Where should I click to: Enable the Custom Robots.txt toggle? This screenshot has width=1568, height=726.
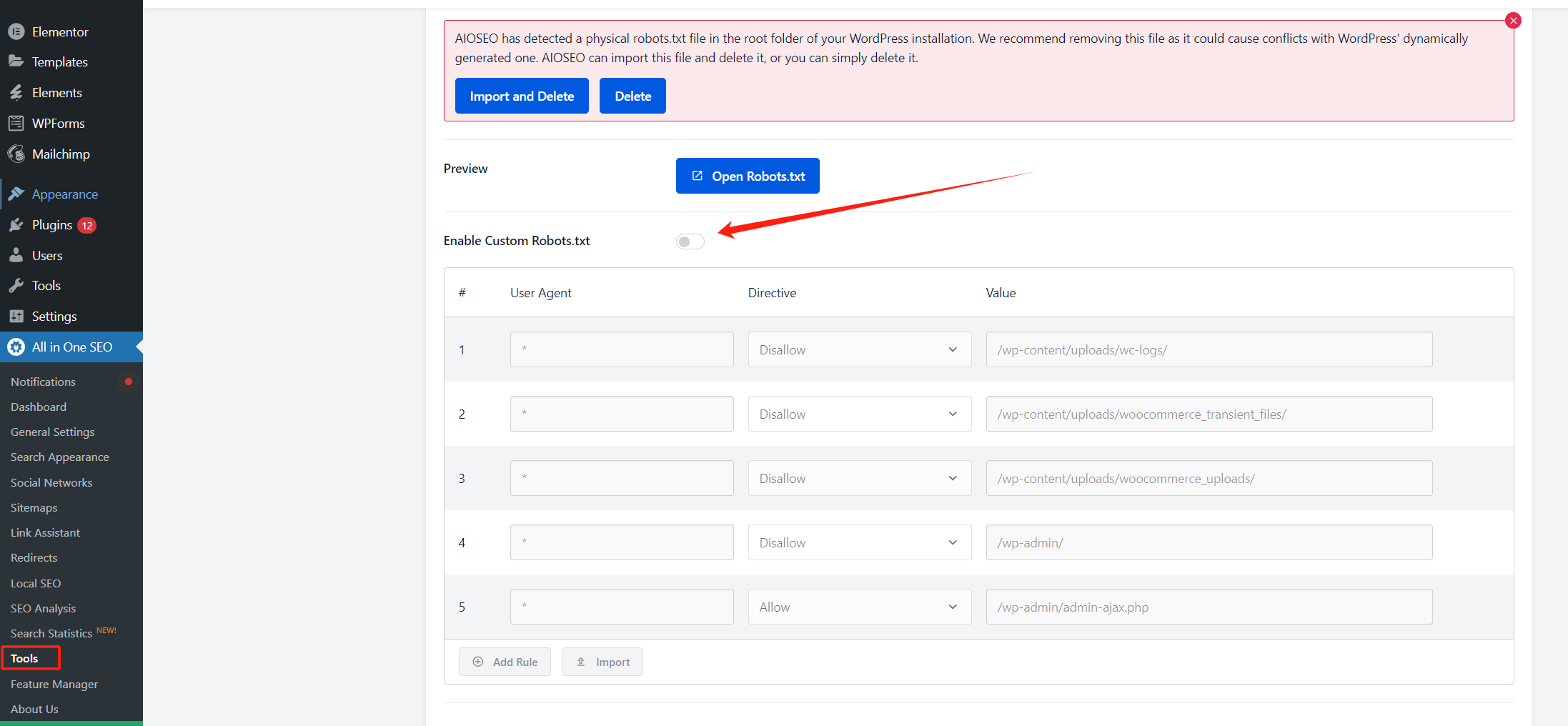(x=690, y=241)
